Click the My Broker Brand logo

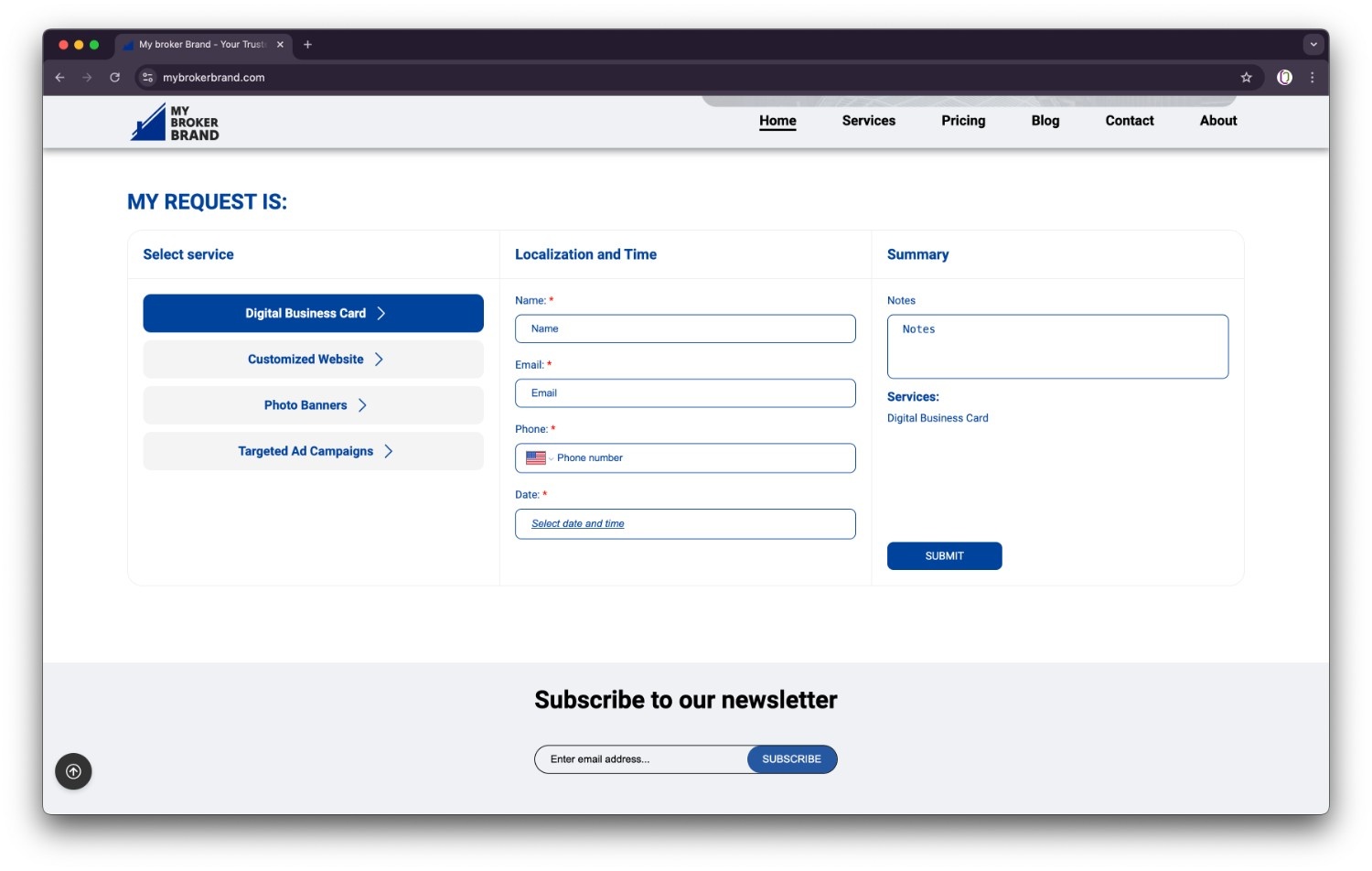[x=175, y=123]
